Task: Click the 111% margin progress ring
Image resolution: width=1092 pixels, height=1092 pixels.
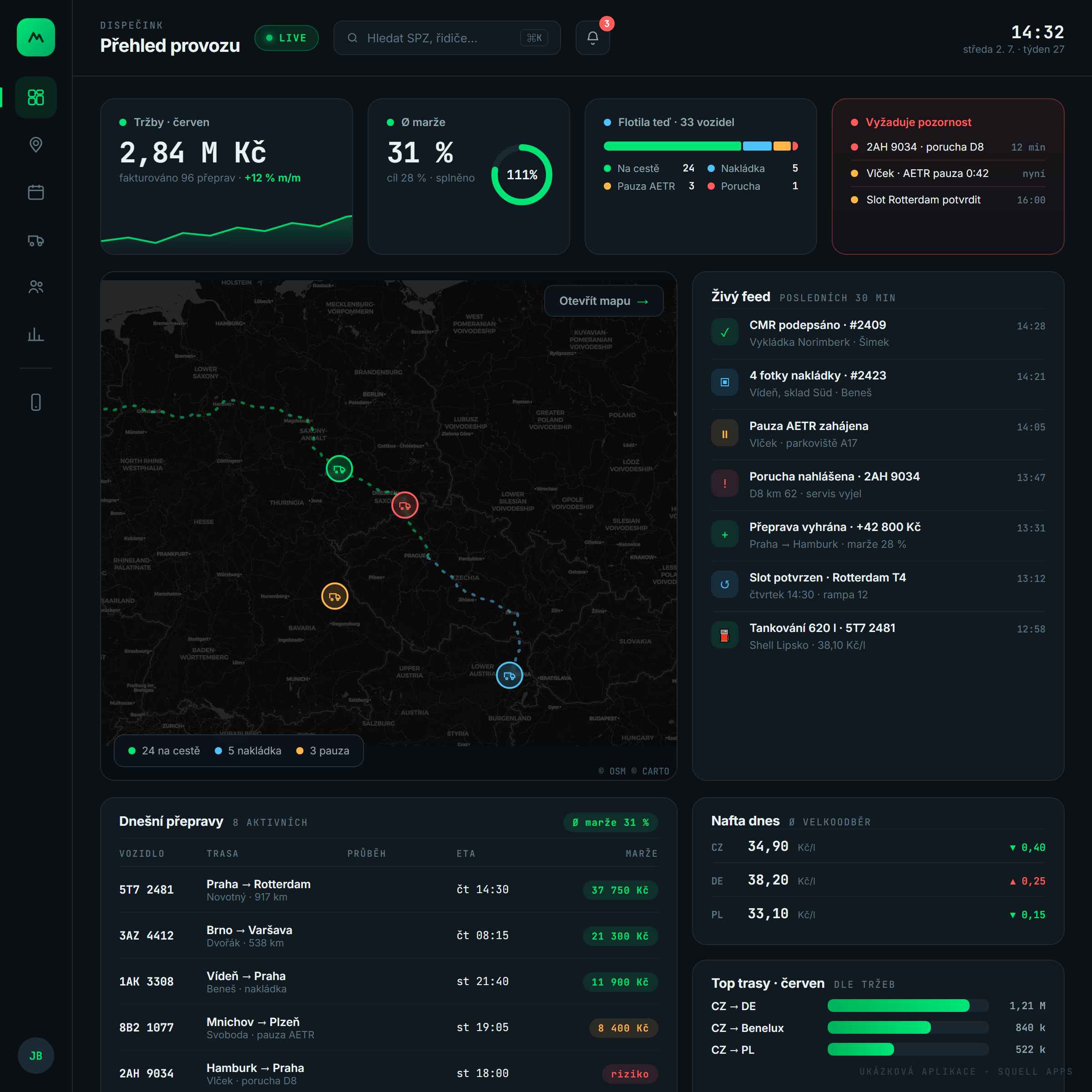Action: pyautogui.click(x=522, y=175)
